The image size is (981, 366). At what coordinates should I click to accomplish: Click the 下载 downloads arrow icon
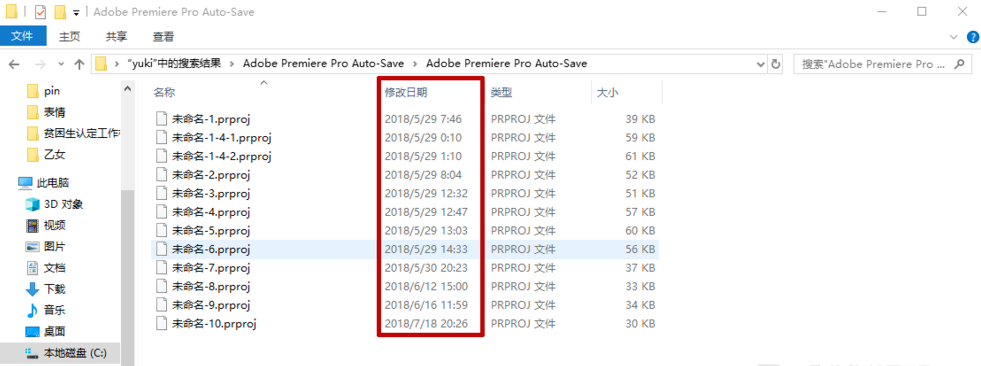32,289
